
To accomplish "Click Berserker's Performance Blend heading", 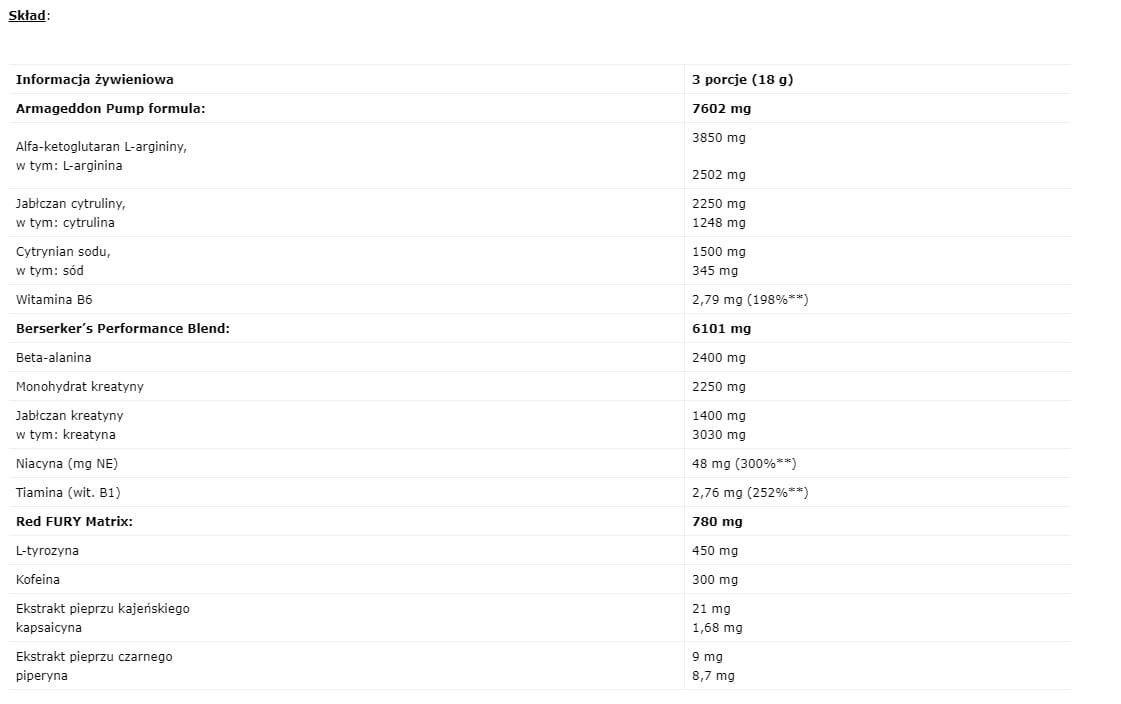I will pos(122,328).
